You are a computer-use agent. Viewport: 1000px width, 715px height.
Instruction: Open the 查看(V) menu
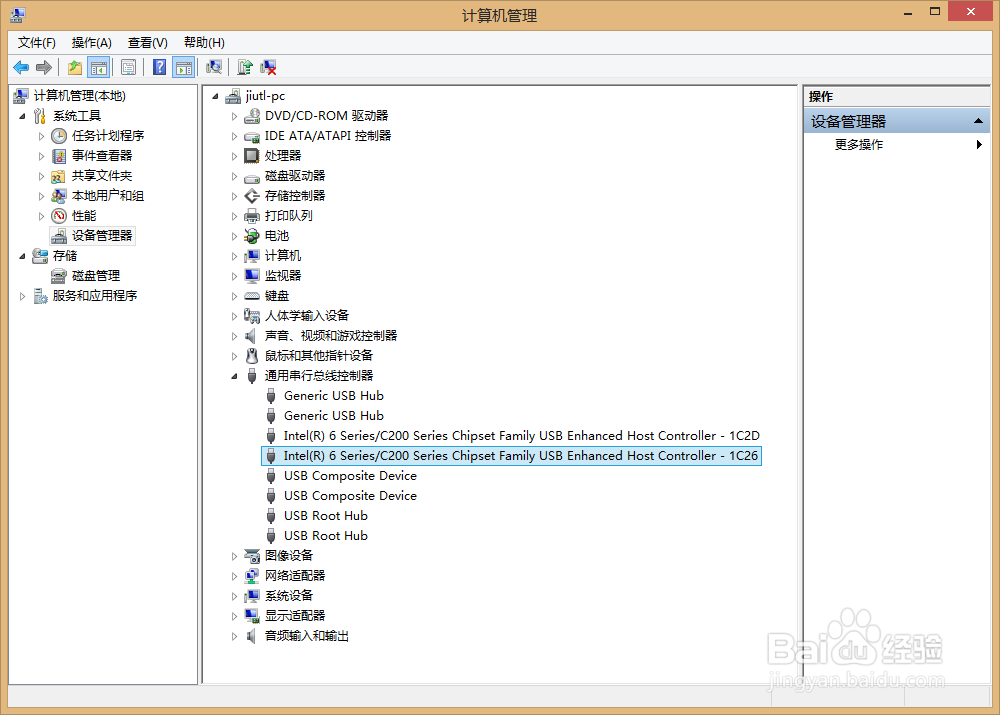click(x=146, y=42)
